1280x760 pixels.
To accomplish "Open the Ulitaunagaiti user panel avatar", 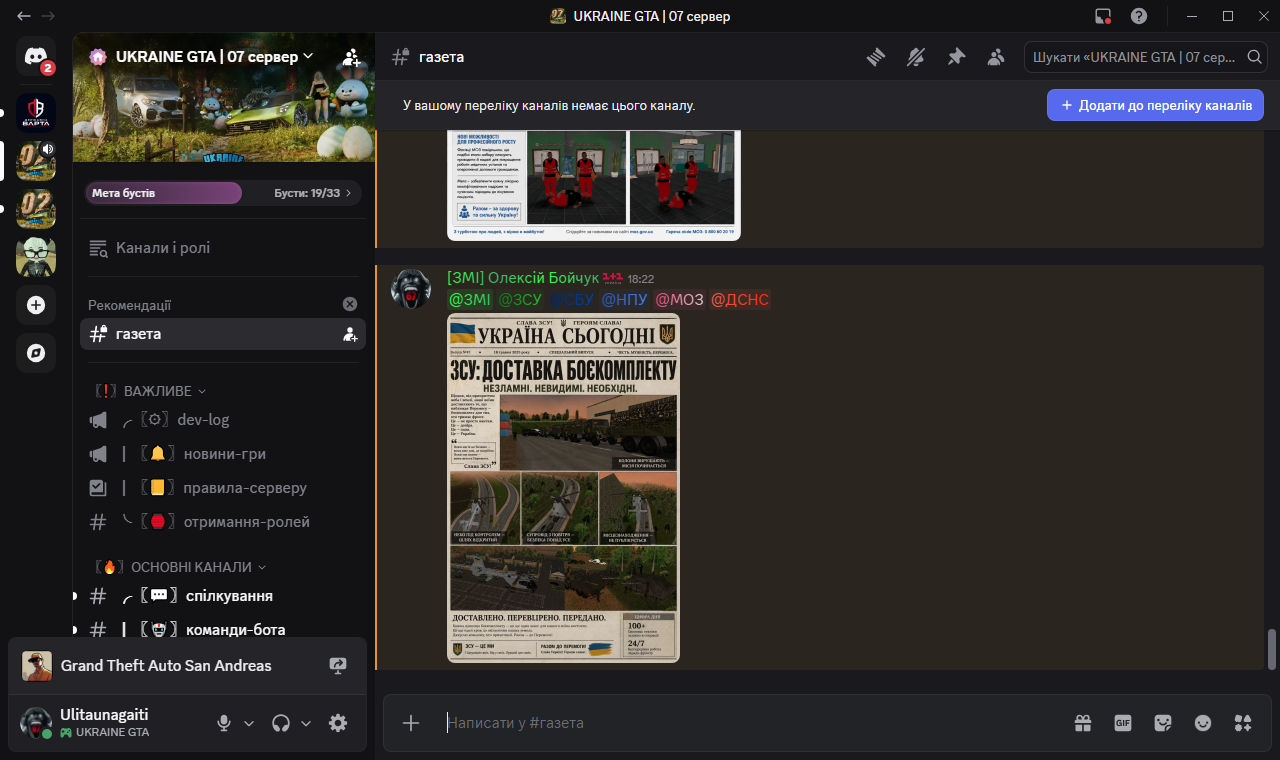I will 36,723.
